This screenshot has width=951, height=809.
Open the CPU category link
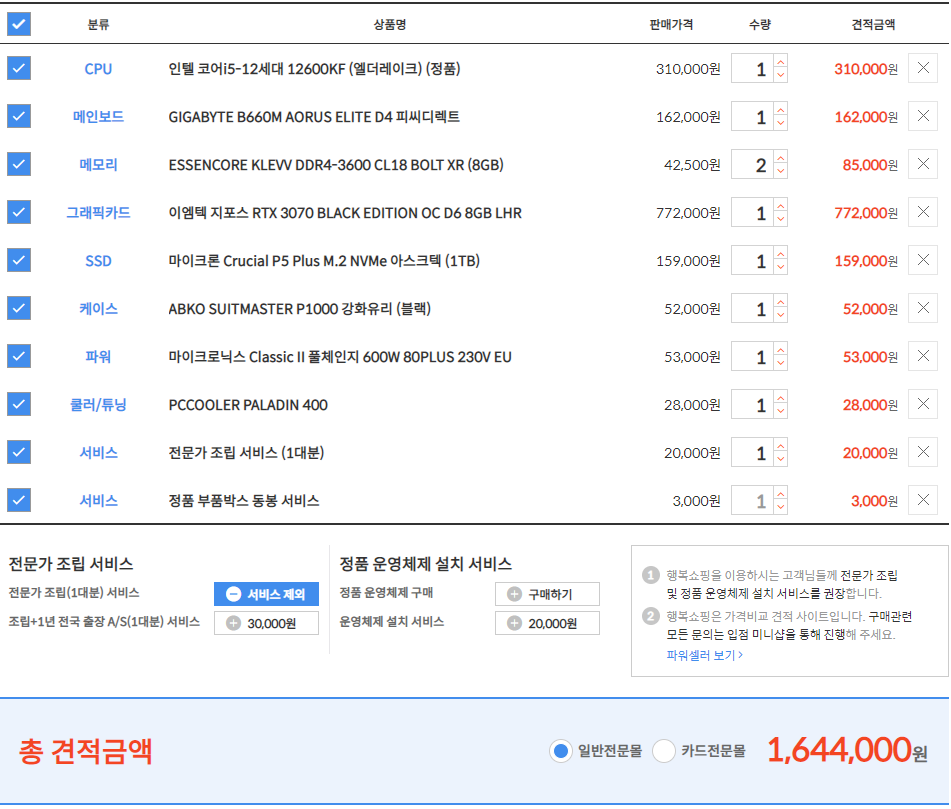coord(98,69)
